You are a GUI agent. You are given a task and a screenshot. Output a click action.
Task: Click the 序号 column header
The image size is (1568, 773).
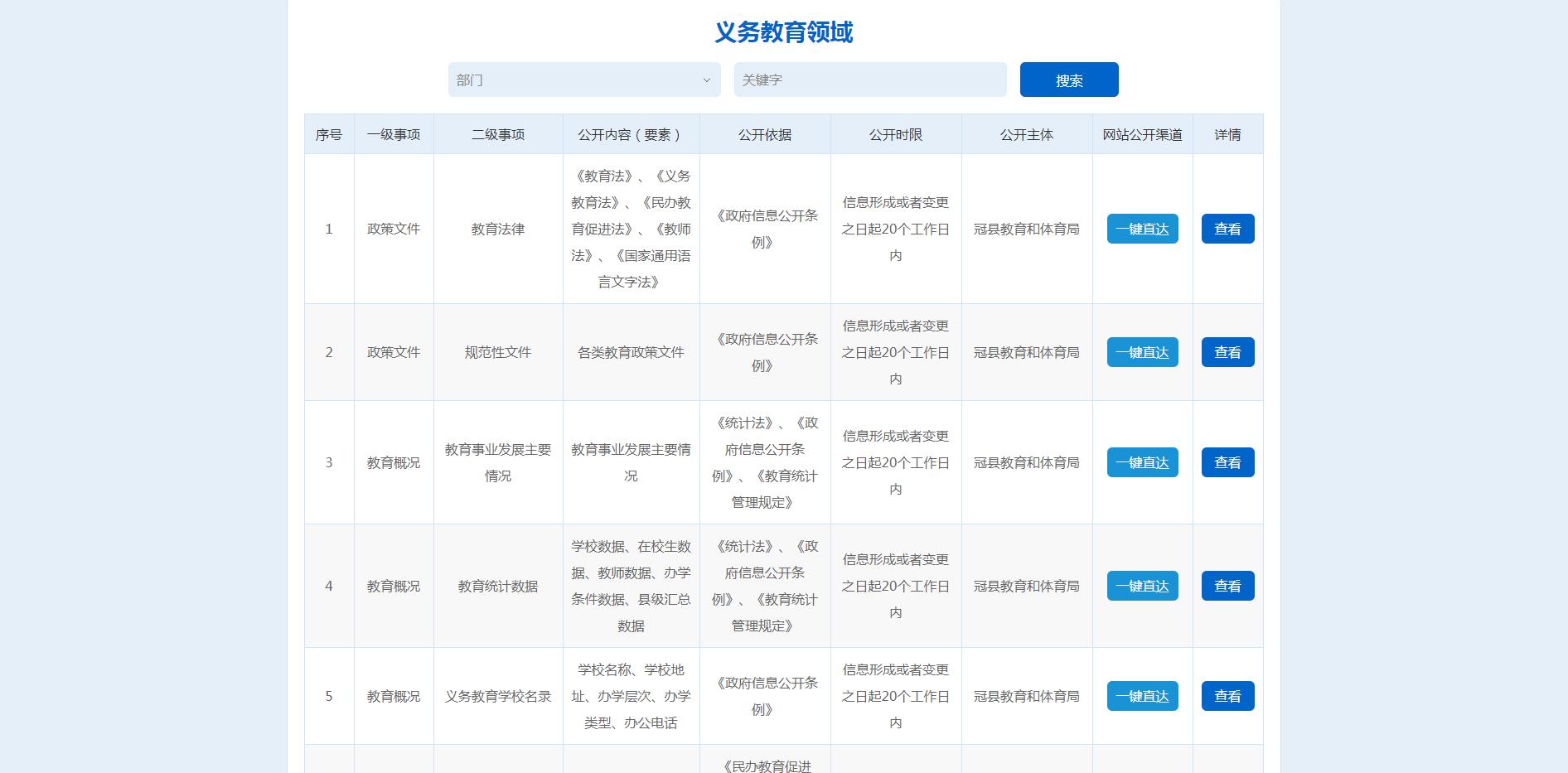(329, 134)
